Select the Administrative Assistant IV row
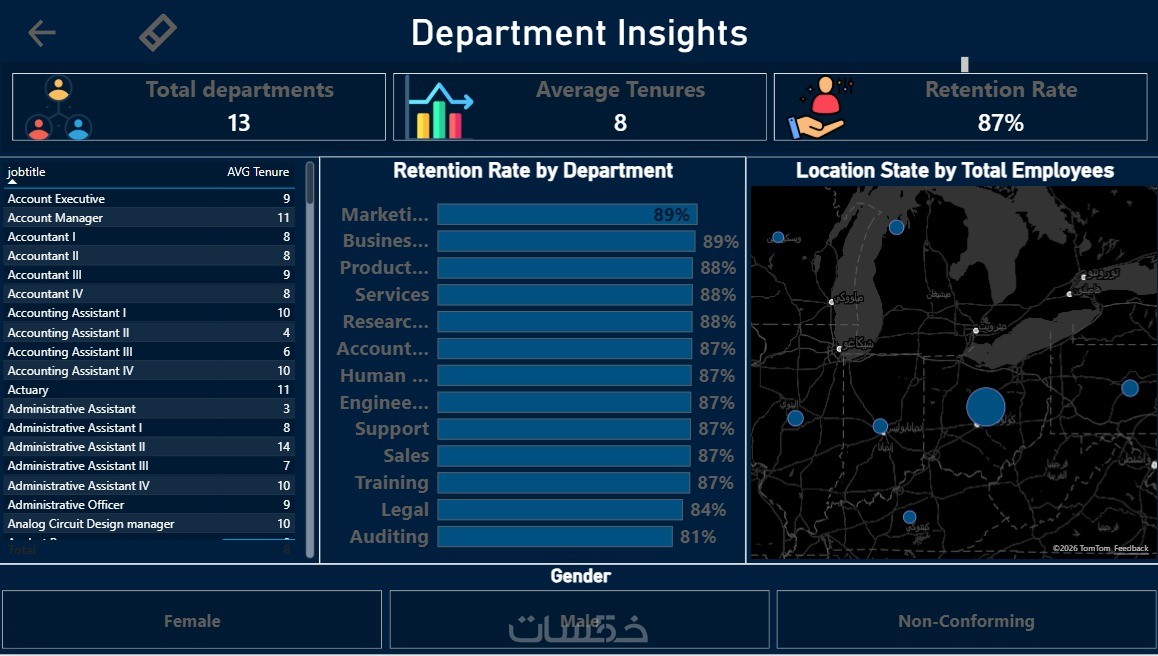 [149, 485]
